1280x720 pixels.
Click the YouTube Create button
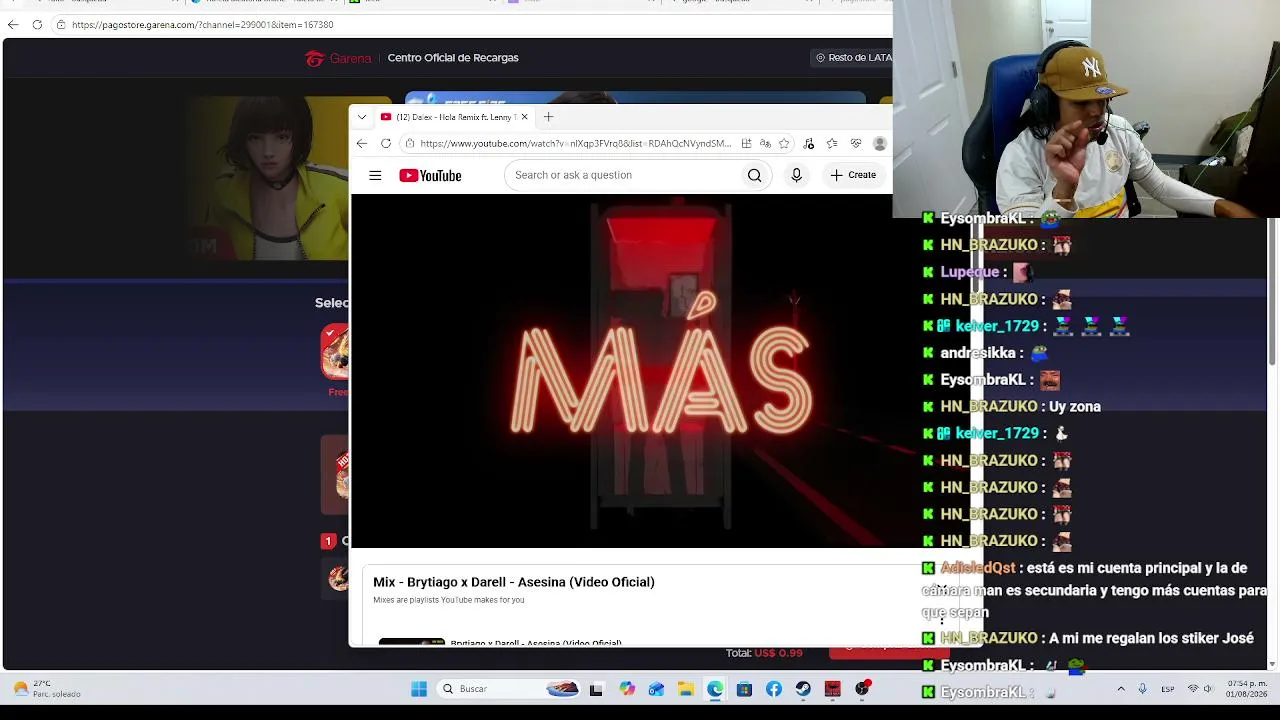coord(853,175)
